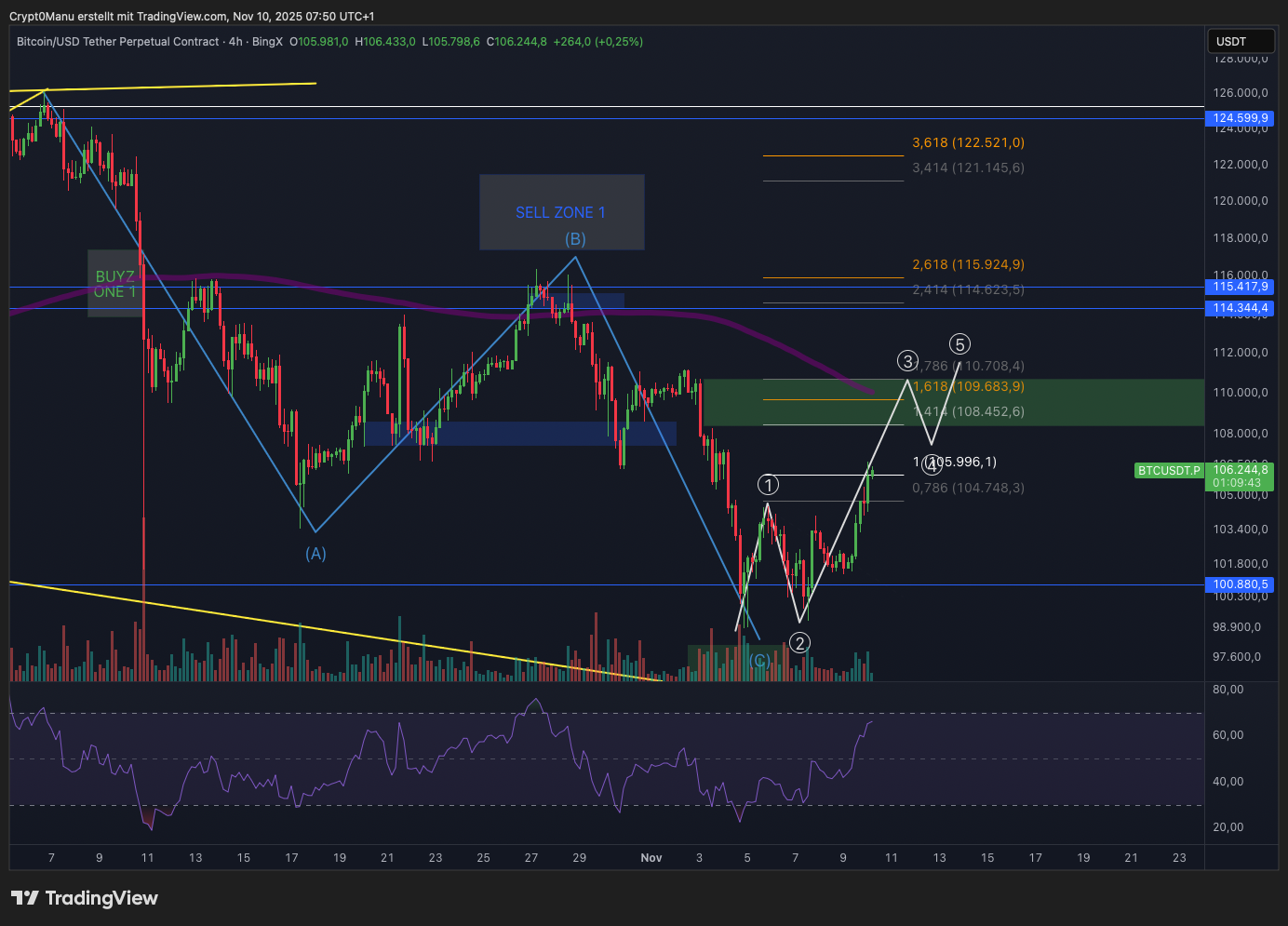Click the circled wave 1 marker
The height and width of the screenshot is (926, 1288).
[768, 484]
